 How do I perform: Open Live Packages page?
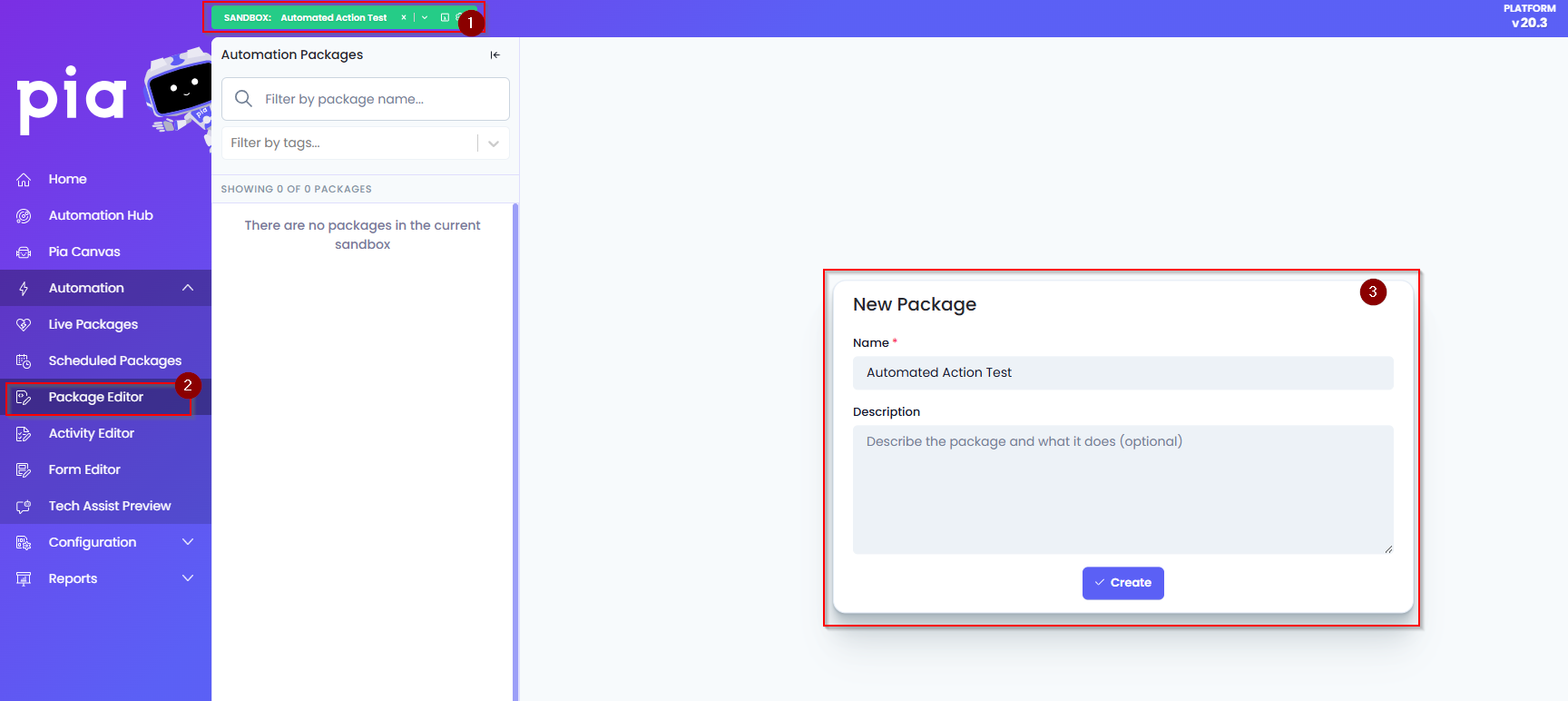click(93, 324)
